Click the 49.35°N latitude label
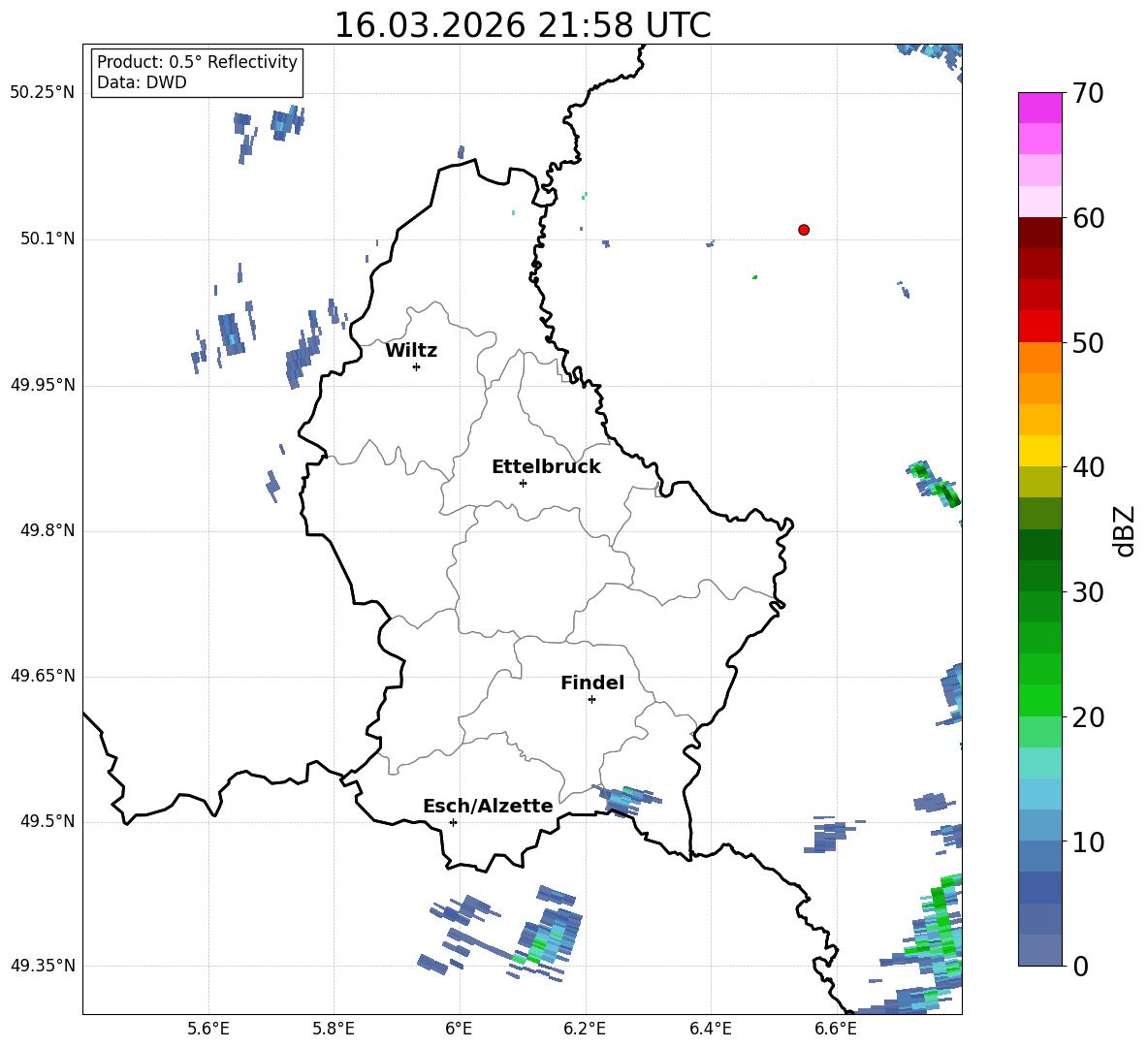Viewport: 1148px width, 1048px height. 42,966
